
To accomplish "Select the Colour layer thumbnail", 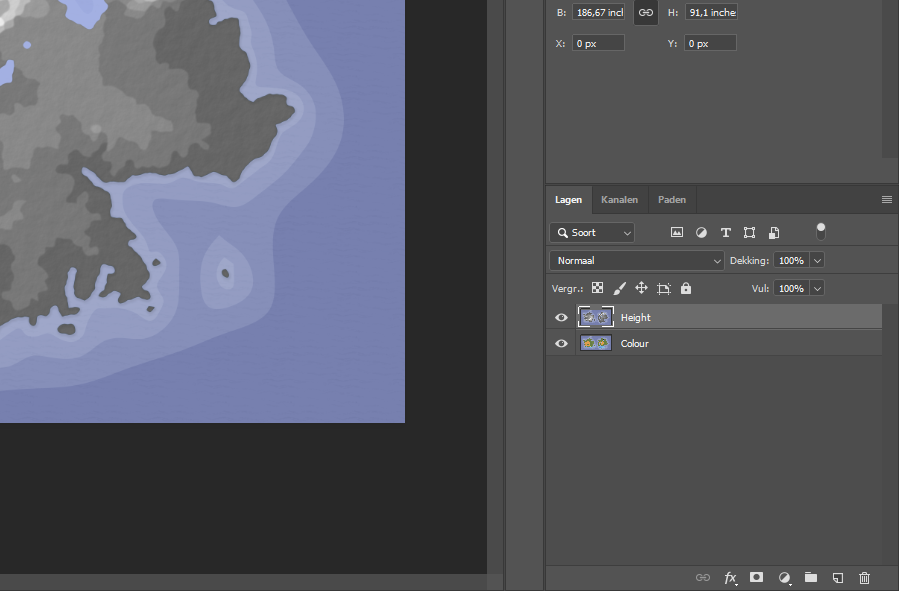I will 596,343.
